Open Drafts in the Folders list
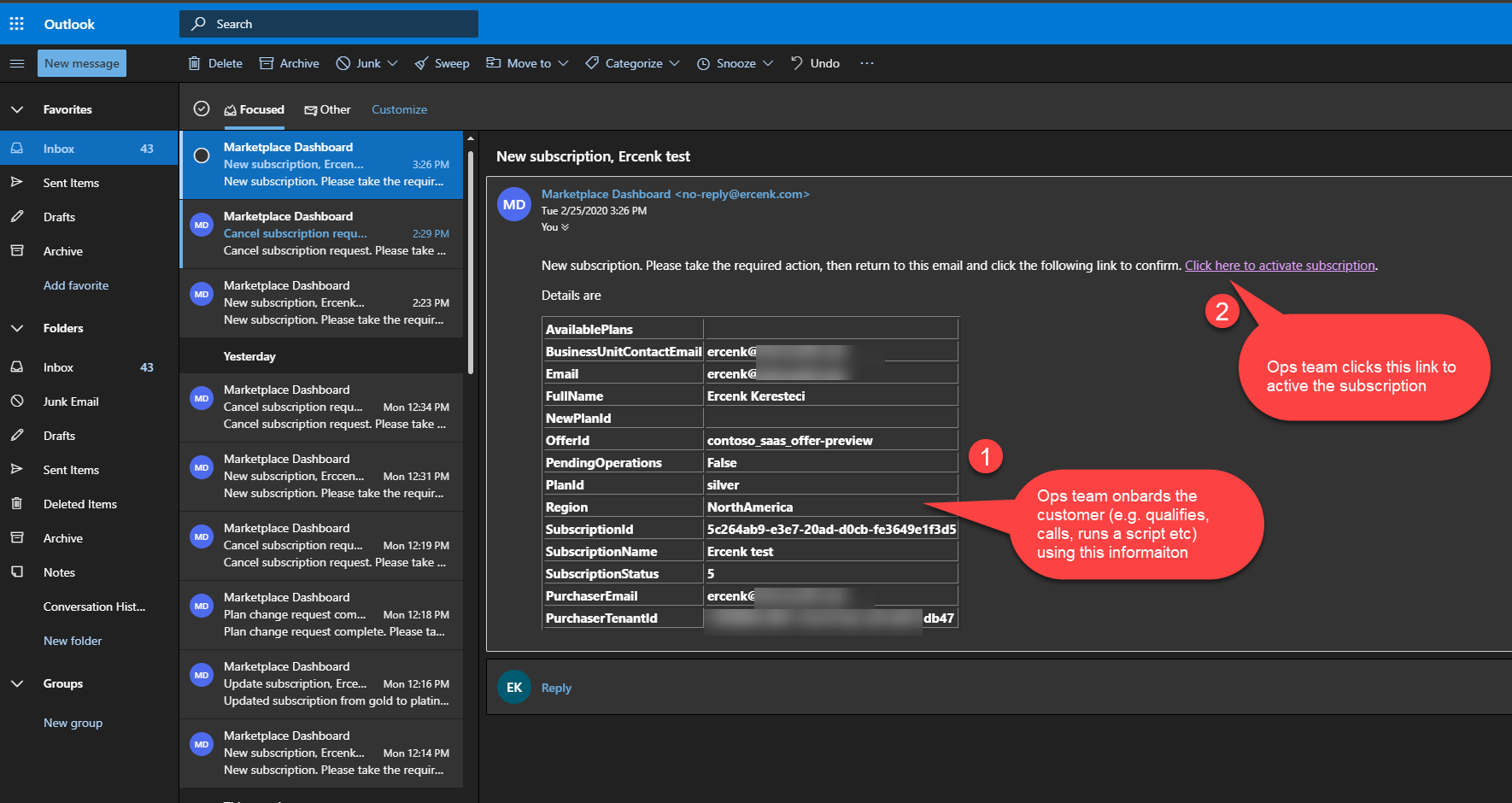1512x803 pixels. tap(89, 436)
